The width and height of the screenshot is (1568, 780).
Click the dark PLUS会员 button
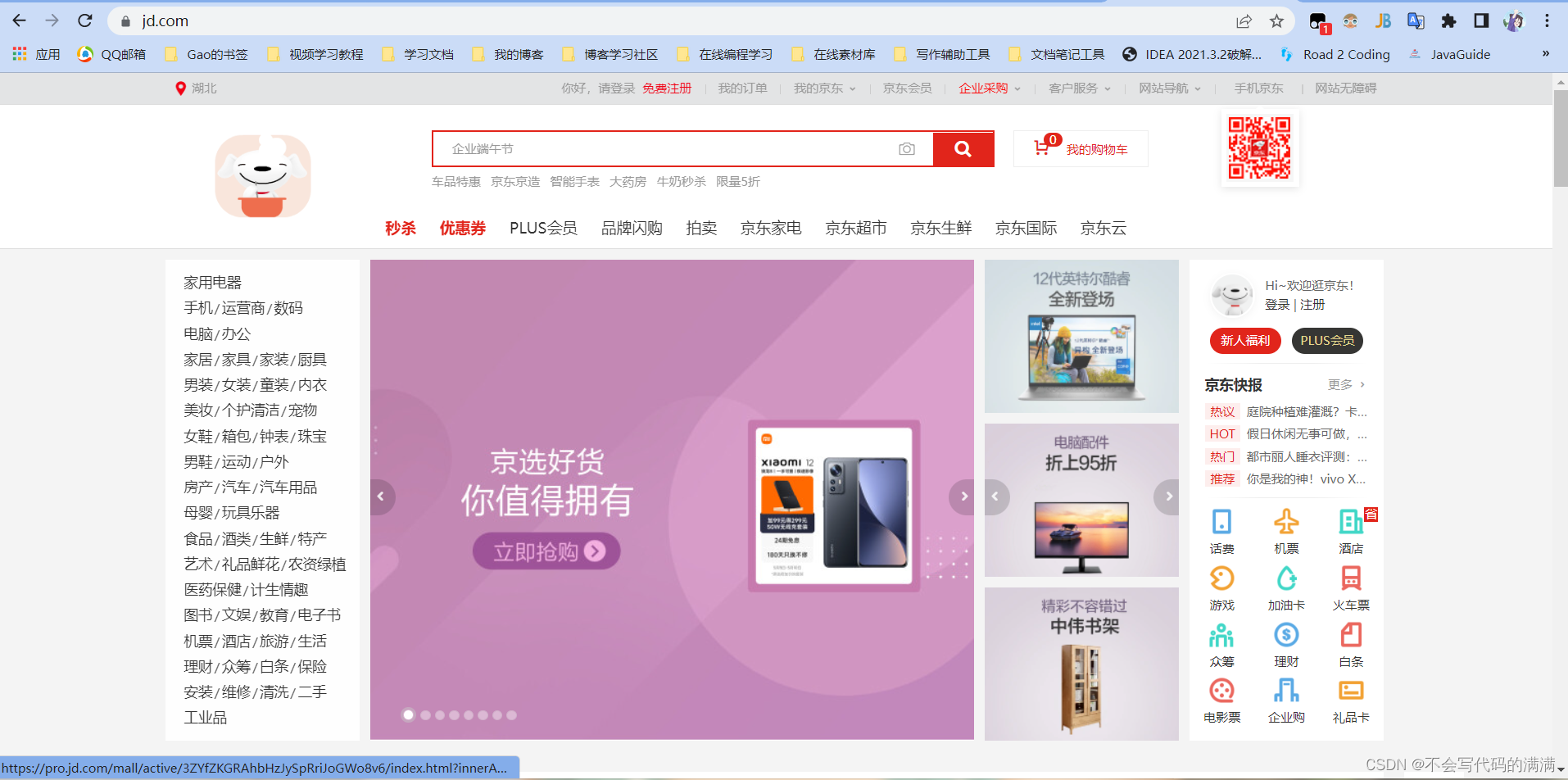(x=1327, y=341)
